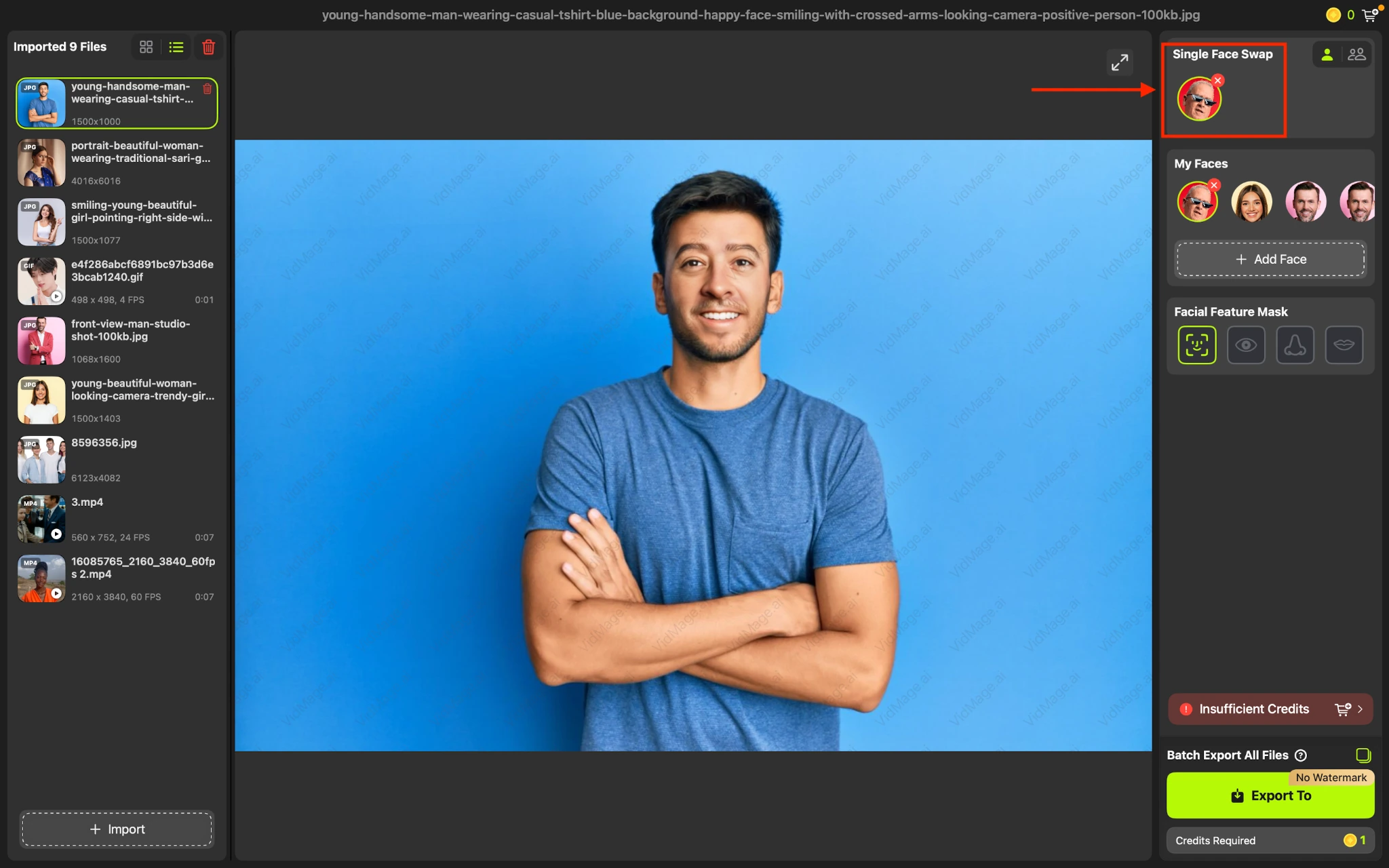Open the Insufficient Credits notice

click(1270, 709)
